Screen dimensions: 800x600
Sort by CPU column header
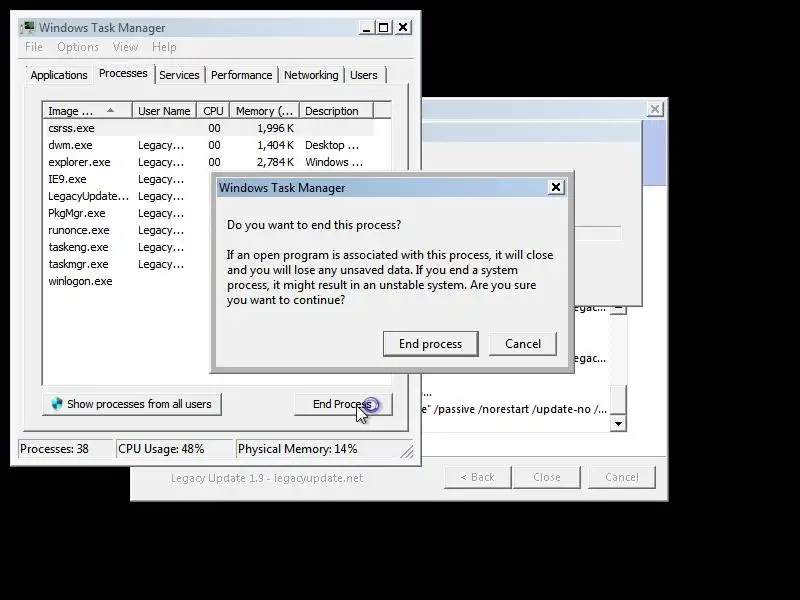pos(213,111)
